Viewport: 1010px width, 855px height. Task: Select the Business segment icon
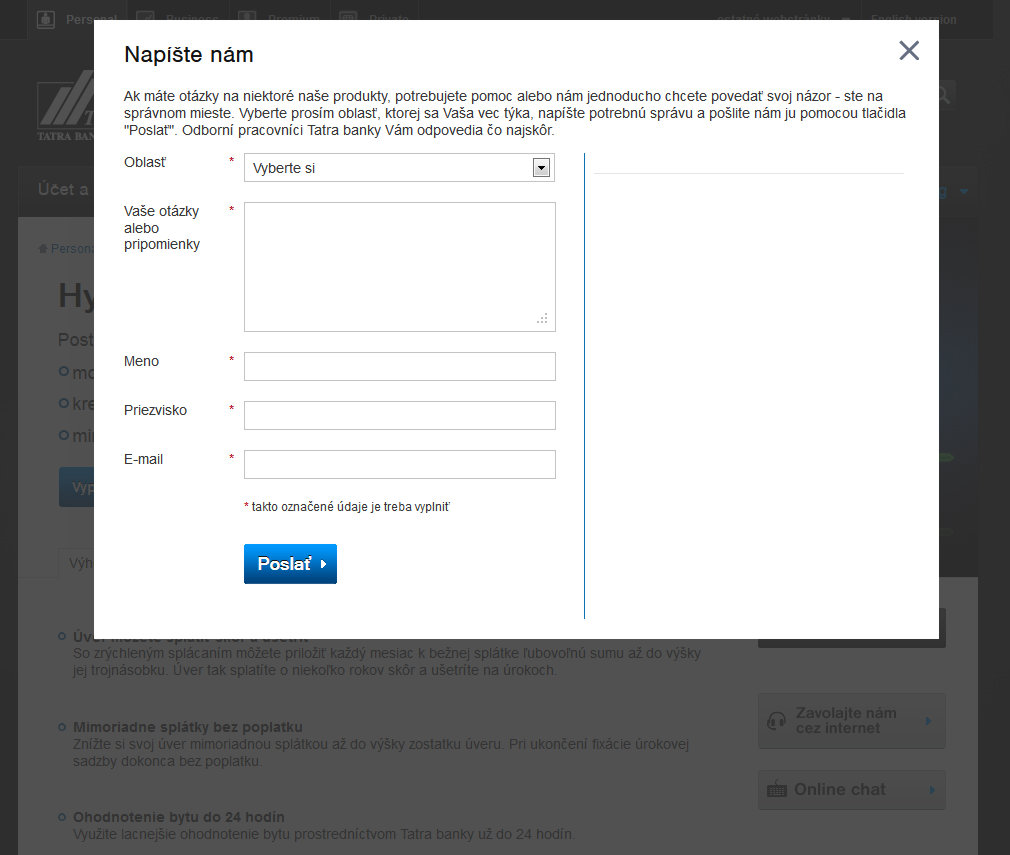point(145,19)
